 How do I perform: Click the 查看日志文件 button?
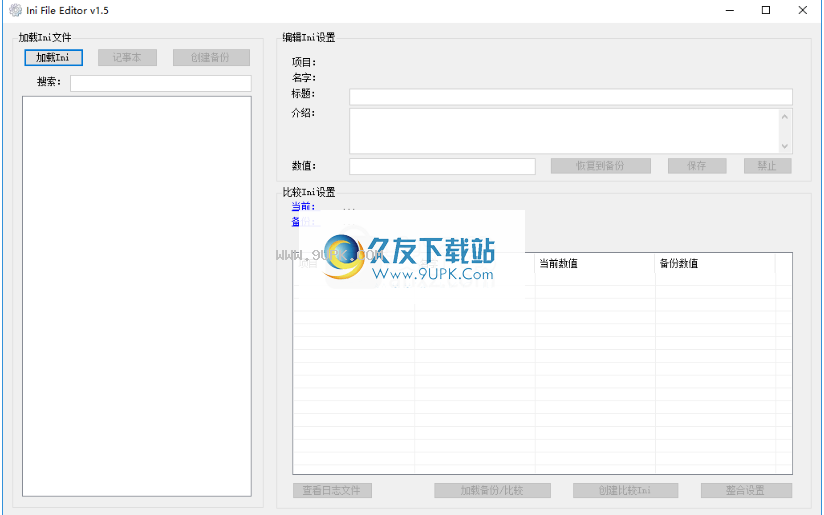332,490
